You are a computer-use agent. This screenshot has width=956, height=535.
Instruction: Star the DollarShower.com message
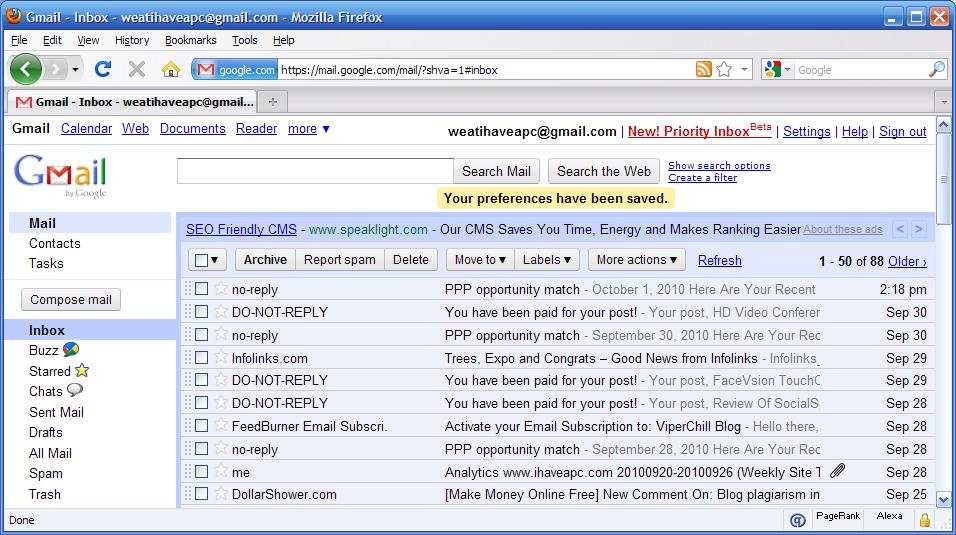pyautogui.click(x=221, y=494)
